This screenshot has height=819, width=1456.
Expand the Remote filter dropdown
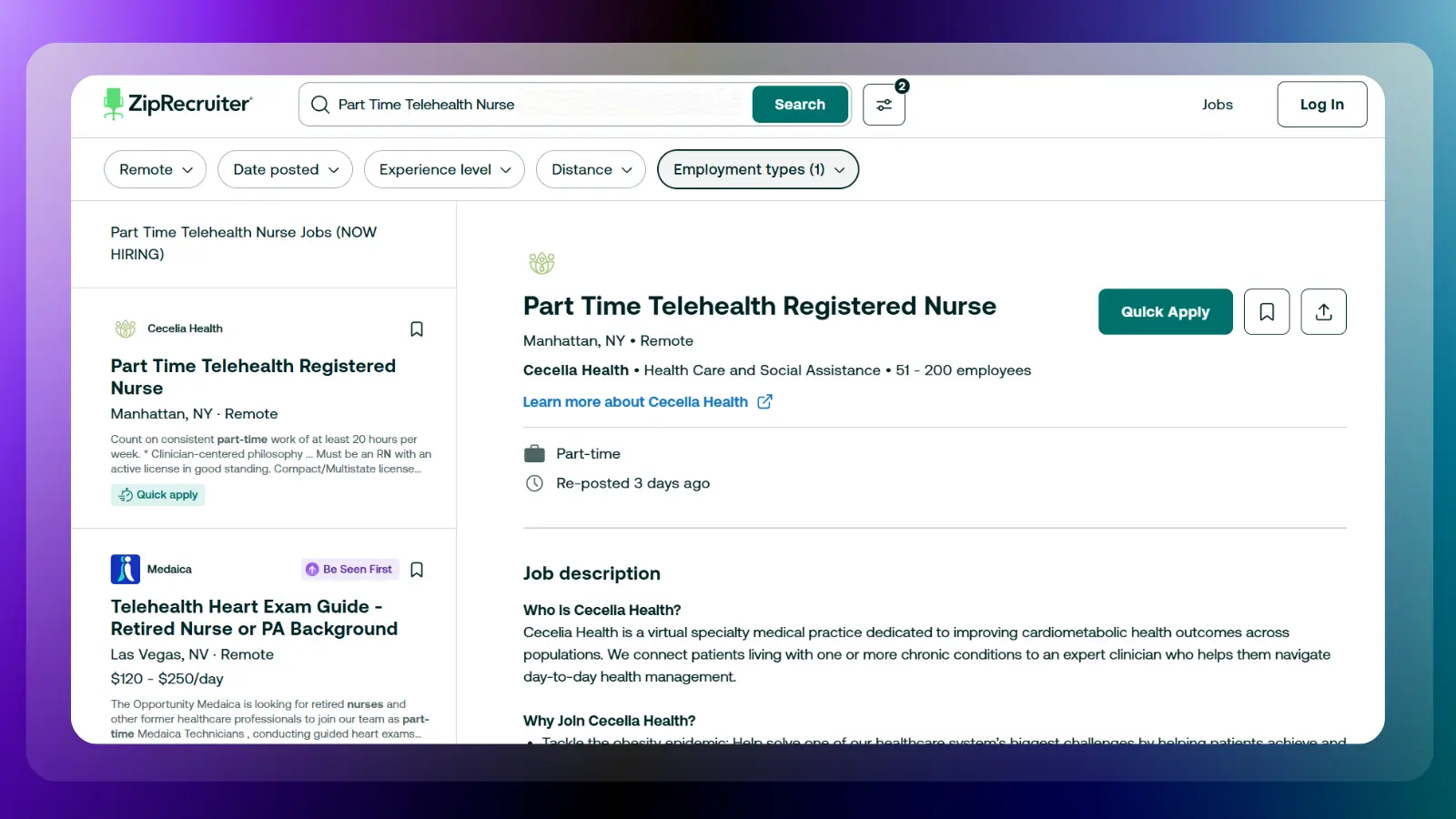[156, 169]
